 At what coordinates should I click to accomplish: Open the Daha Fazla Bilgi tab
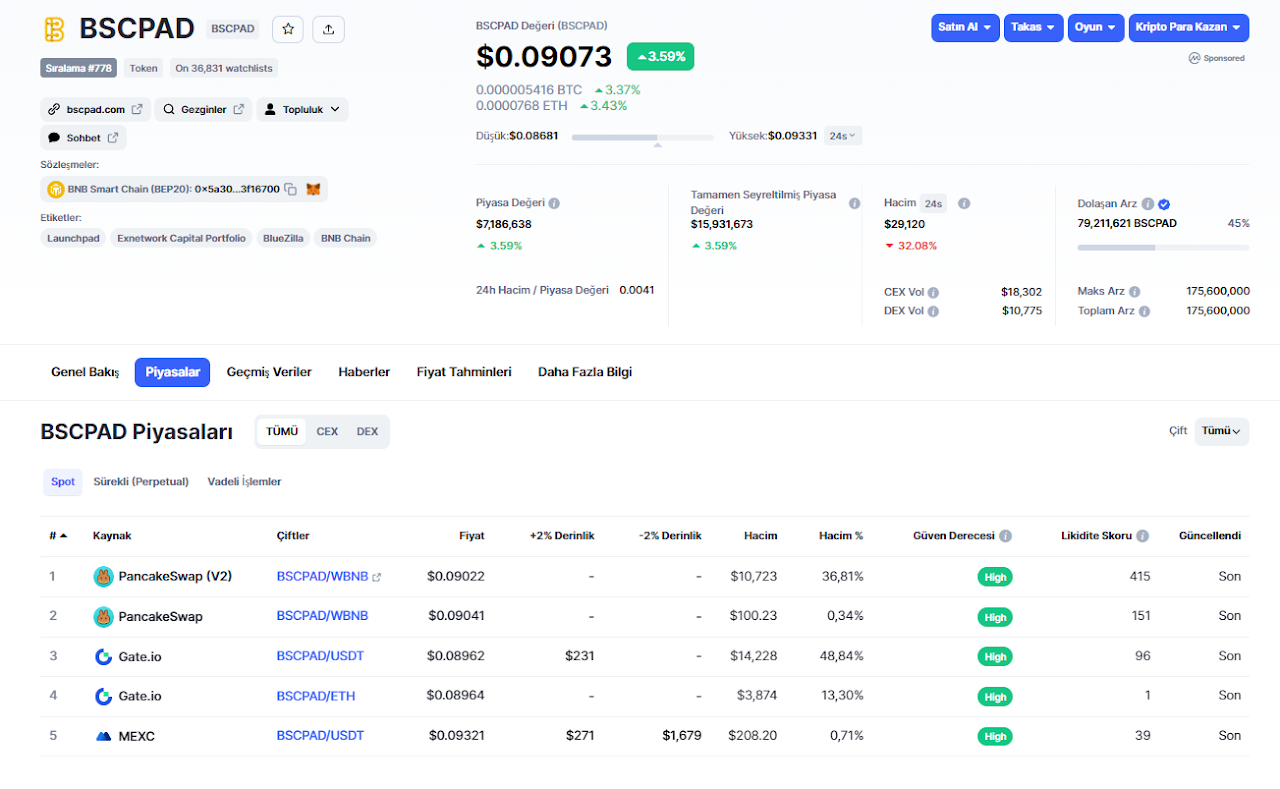(x=585, y=372)
